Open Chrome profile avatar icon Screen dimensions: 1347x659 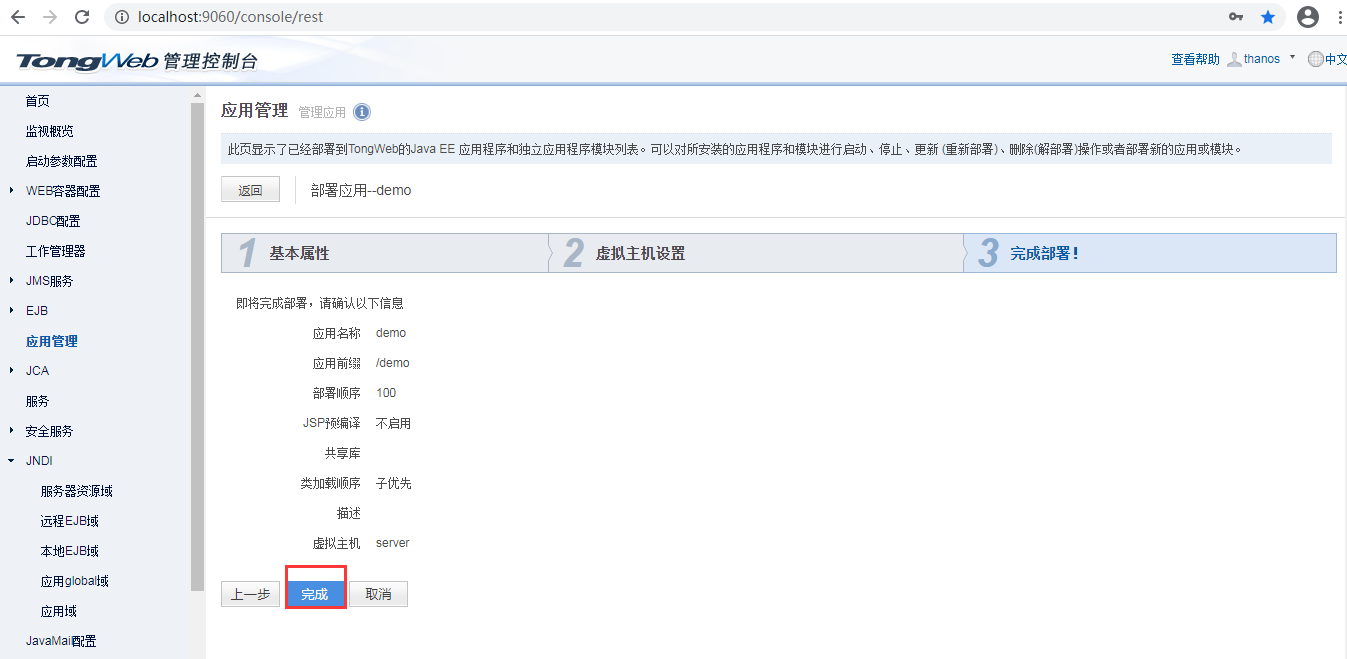pos(1307,17)
